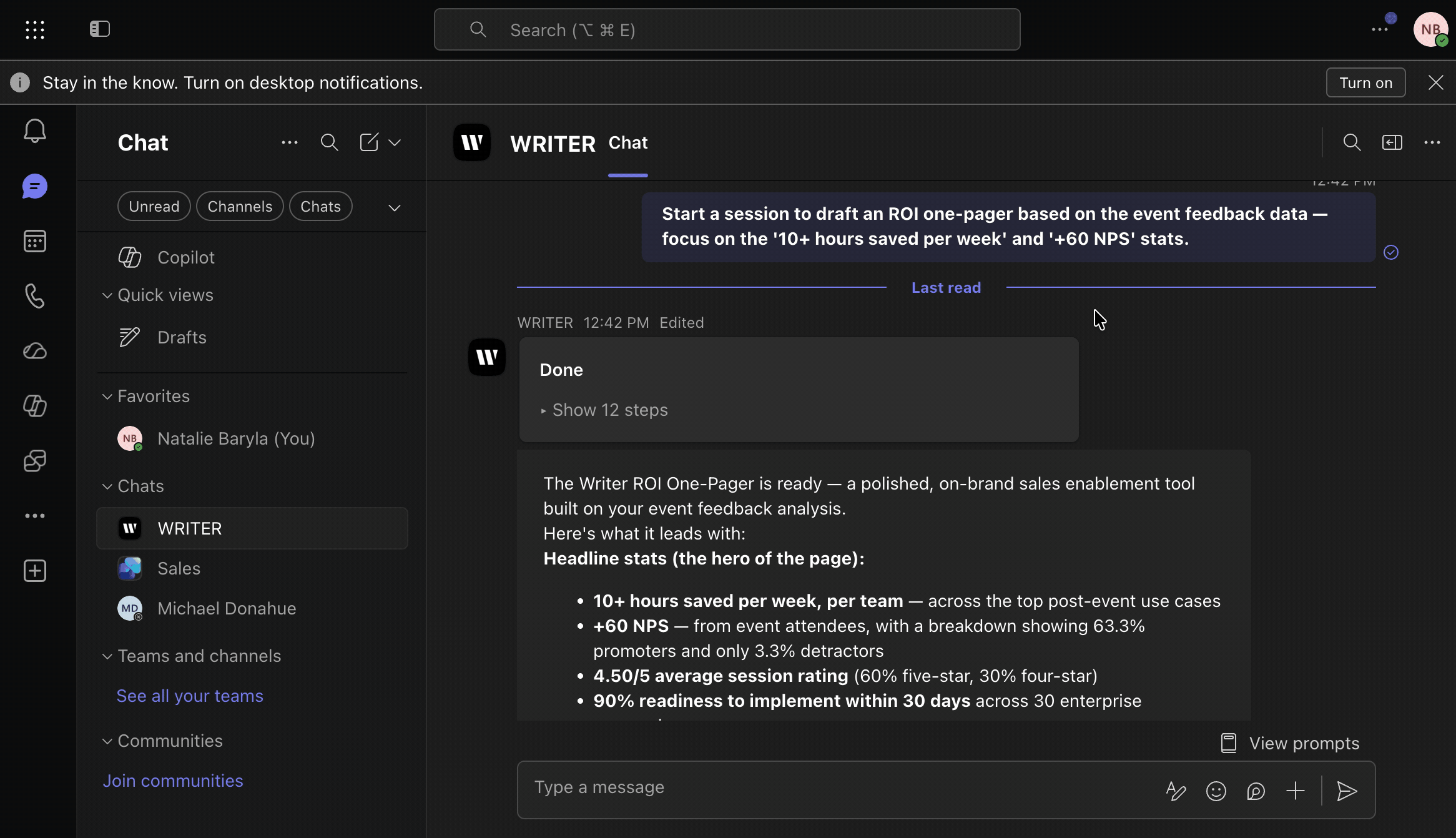Screen dimensions: 1456x838
Task: Open the loop/chat bubble icon in compose box
Action: (x=1256, y=791)
